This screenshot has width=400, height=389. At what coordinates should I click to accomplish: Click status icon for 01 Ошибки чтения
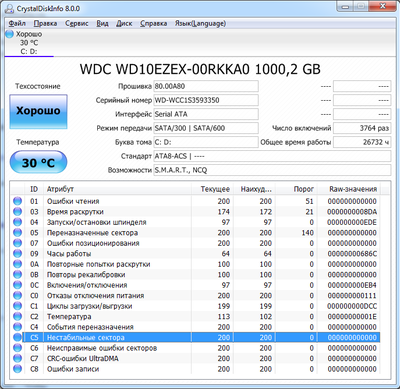pyautogui.click(x=17, y=201)
